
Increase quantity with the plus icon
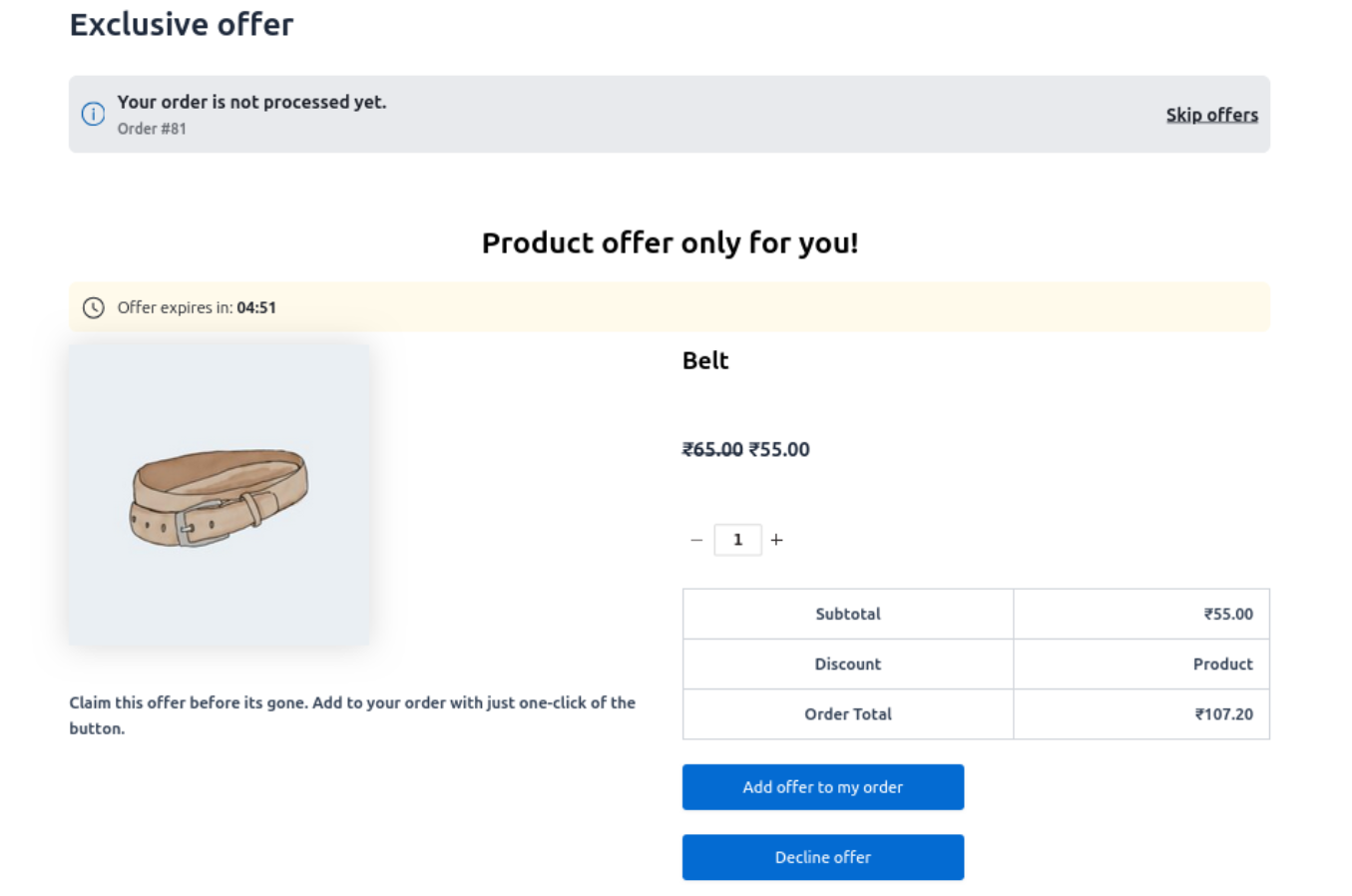[776, 540]
